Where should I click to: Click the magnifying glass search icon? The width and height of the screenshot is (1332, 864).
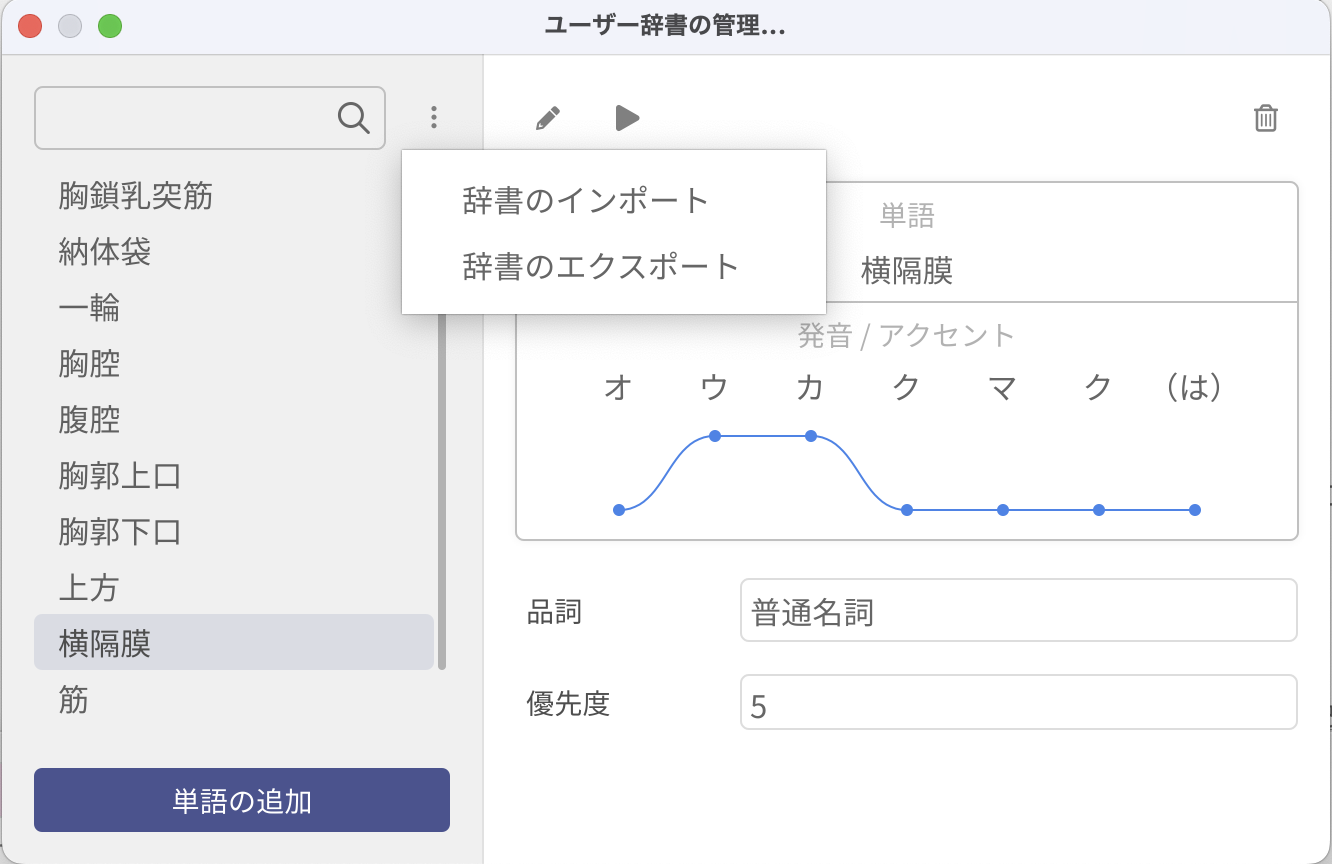pos(354,118)
